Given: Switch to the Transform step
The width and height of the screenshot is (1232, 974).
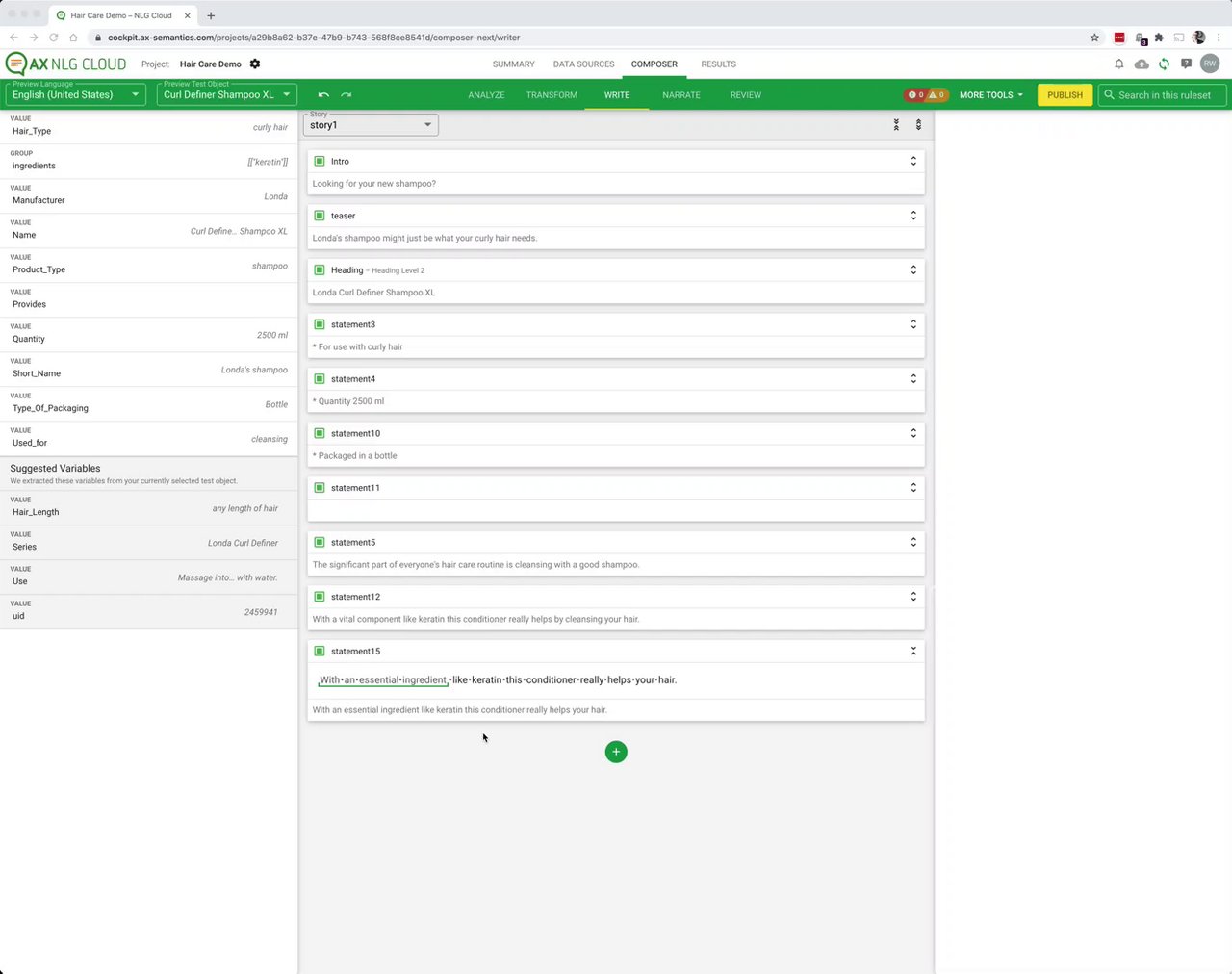Looking at the screenshot, I should click(x=552, y=95).
